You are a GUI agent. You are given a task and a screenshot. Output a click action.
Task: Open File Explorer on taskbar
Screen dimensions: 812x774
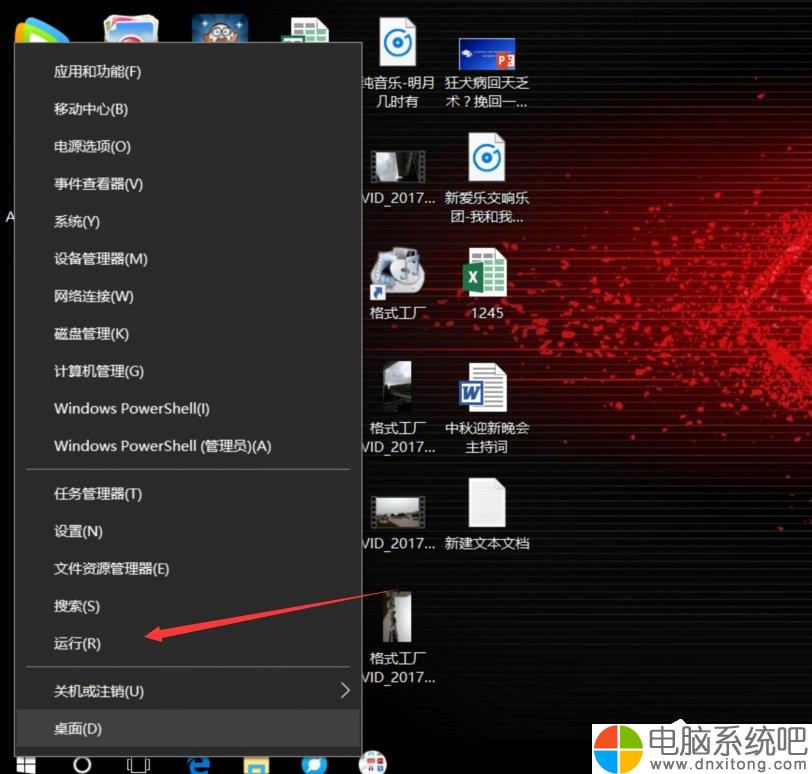256,765
